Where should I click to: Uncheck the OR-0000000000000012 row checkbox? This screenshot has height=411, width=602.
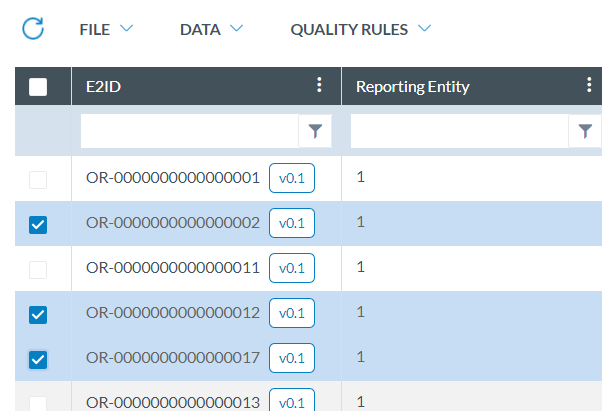(x=38, y=314)
